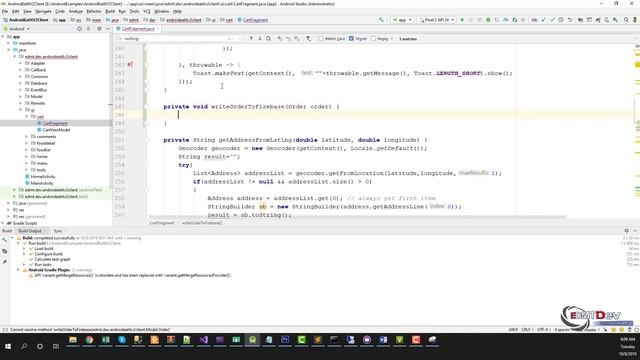Expand the Adapter package

[x=21, y=63]
